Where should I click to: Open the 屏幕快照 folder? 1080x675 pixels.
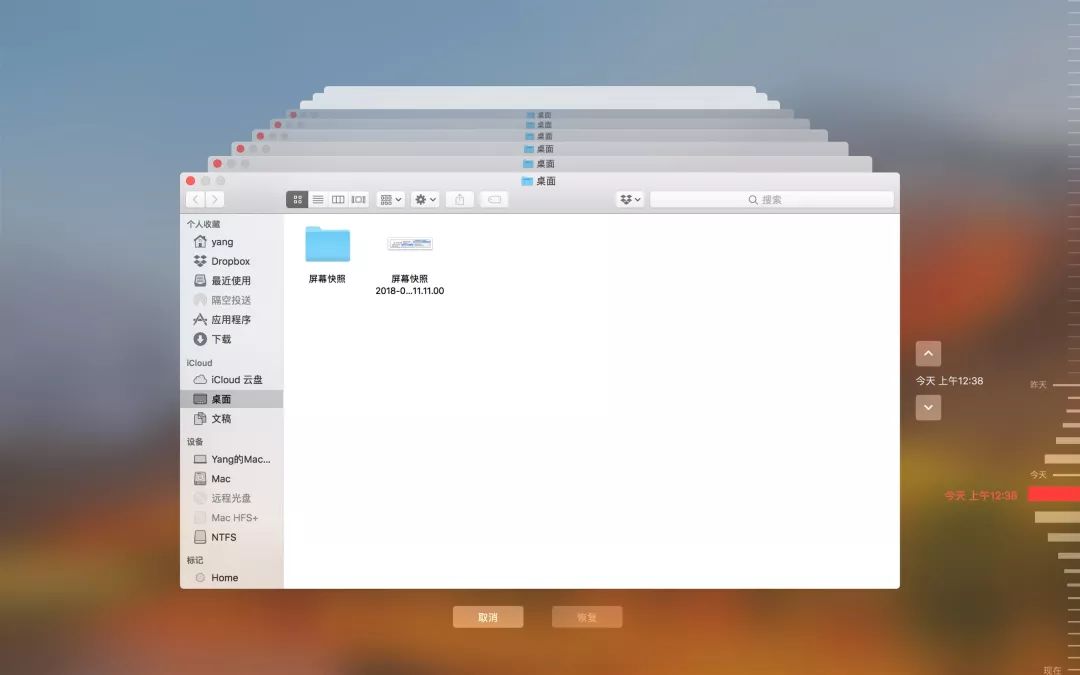click(x=327, y=245)
